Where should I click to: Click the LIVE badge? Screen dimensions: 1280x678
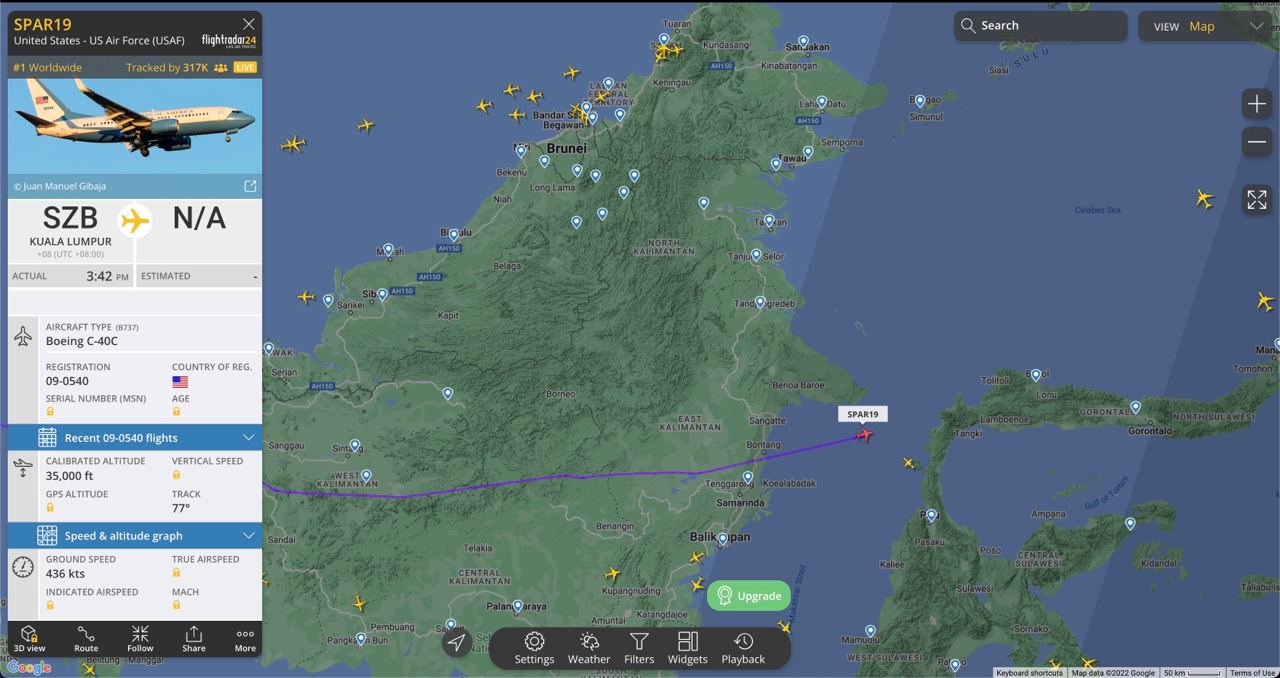[x=245, y=67]
